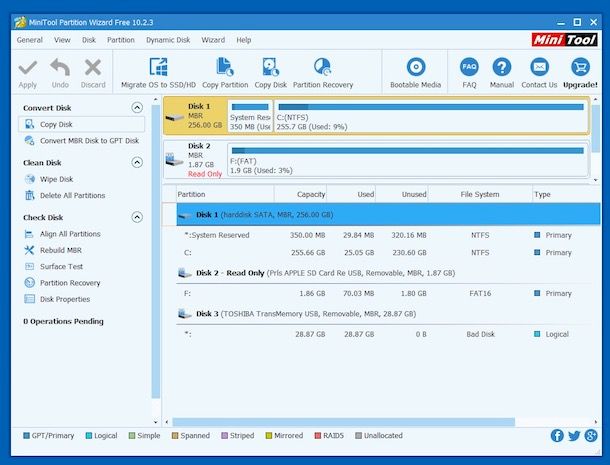This screenshot has height=465, width=610.
Task: Collapse the Clean Disk section
Action: click(137, 162)
